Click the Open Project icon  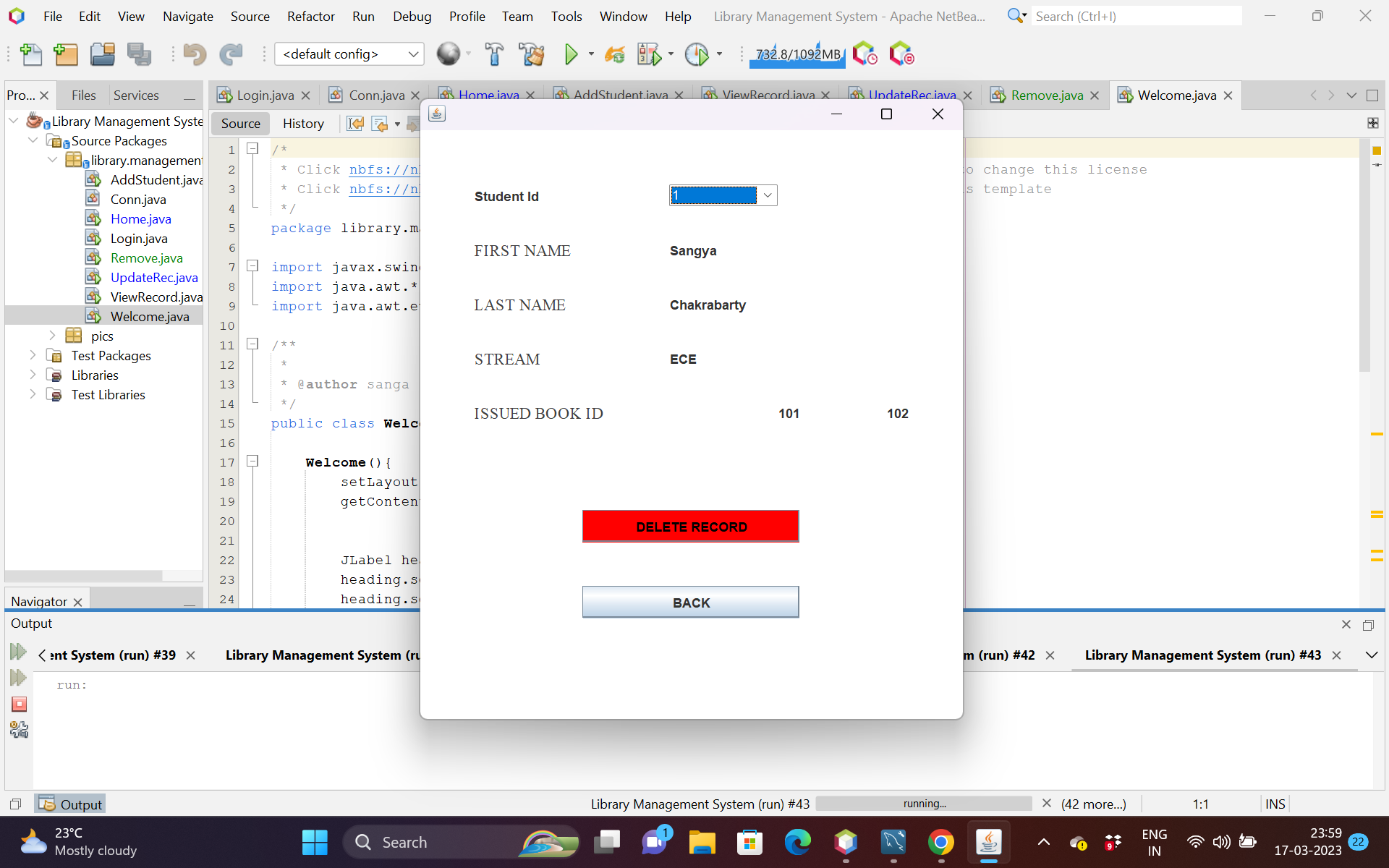102,54
